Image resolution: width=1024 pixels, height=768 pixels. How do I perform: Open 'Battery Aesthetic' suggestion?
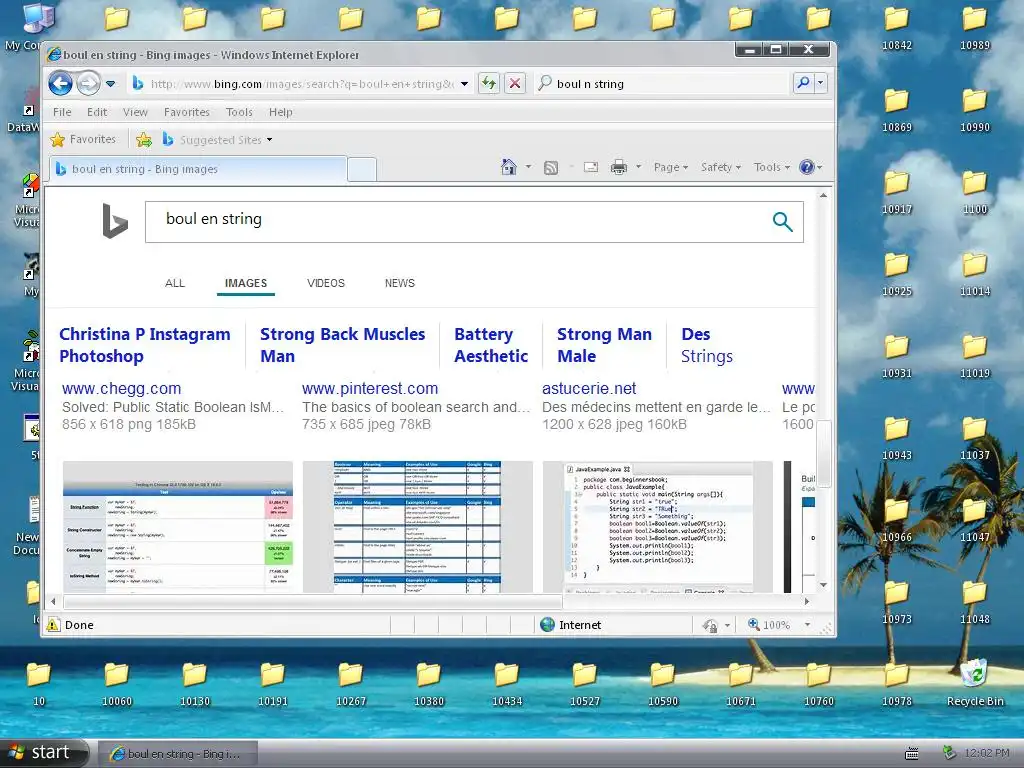pos(491,345)
